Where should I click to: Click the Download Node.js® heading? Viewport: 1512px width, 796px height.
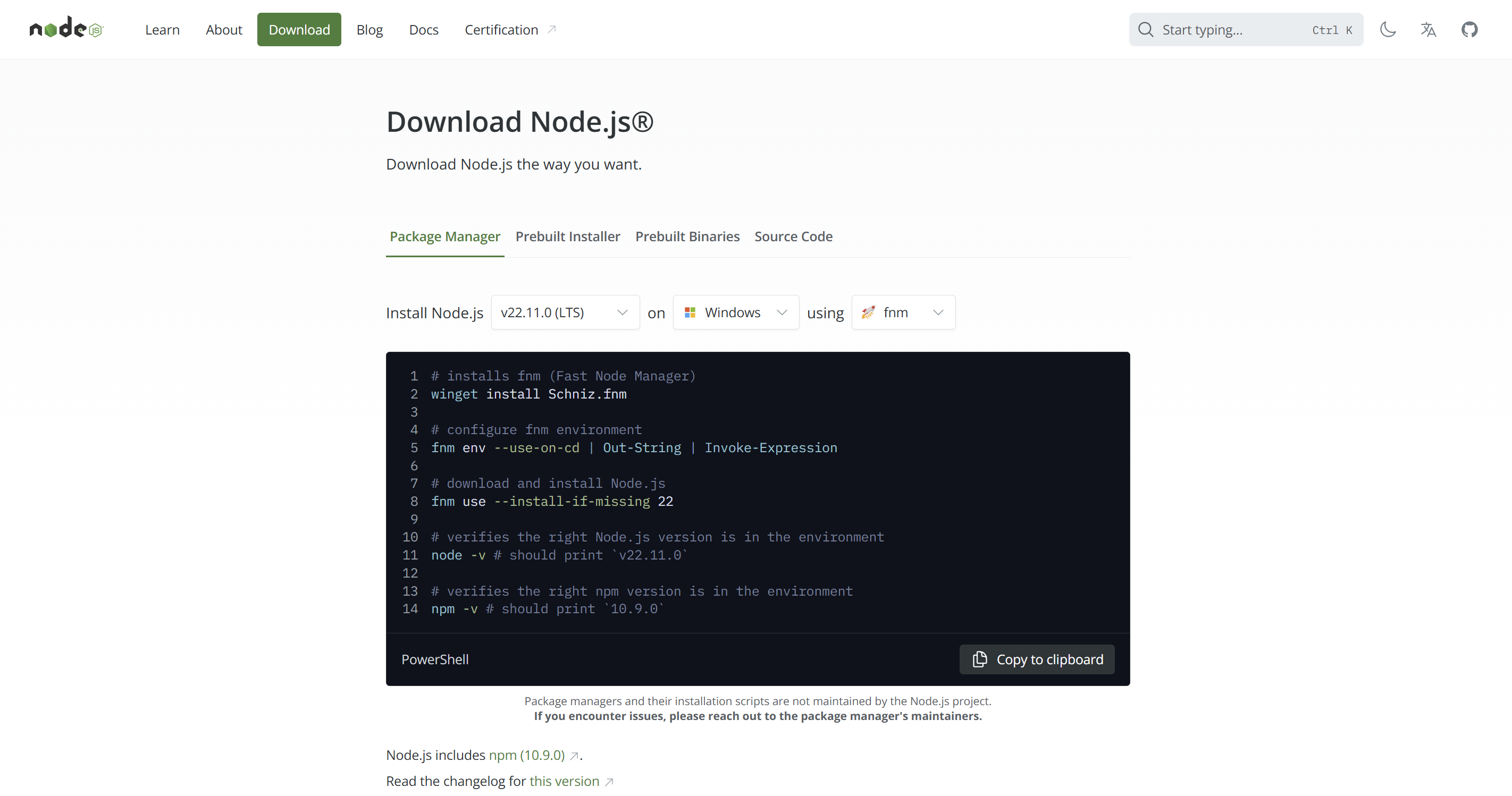pos(519,122)
